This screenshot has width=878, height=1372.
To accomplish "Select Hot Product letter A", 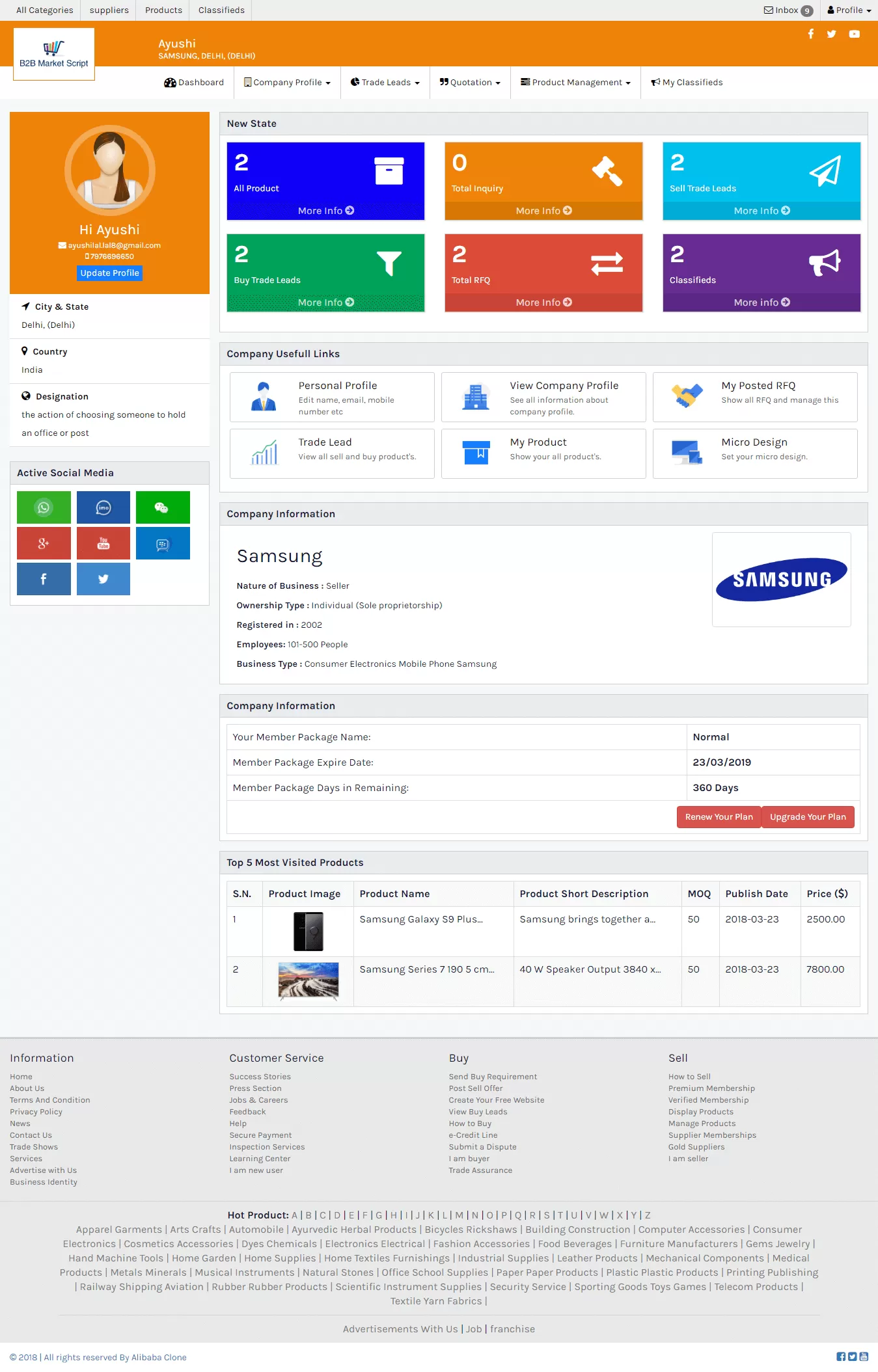I will tap(294, 1215).
